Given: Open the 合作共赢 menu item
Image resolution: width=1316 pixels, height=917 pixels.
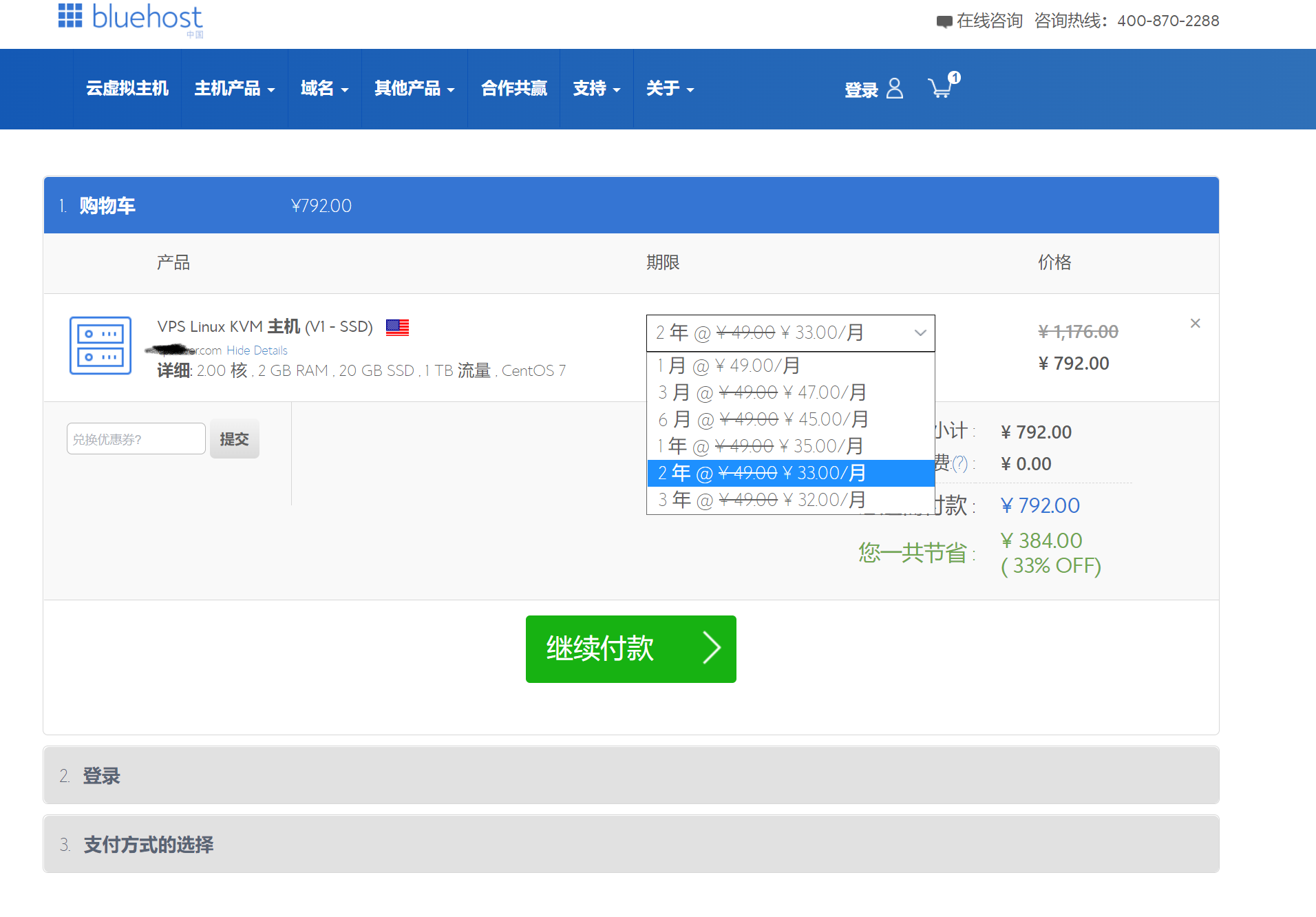Looking at the screenshot, I should [514, 89].
